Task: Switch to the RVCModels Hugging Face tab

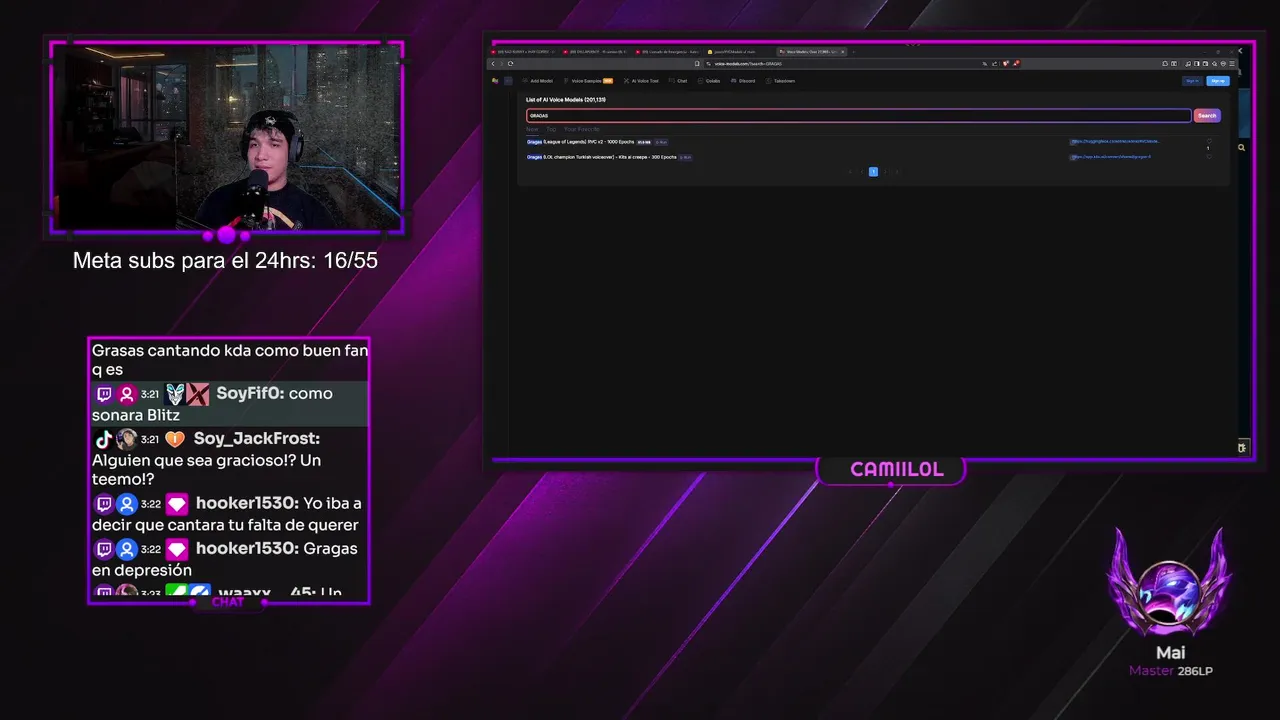Action: [740, 51]
